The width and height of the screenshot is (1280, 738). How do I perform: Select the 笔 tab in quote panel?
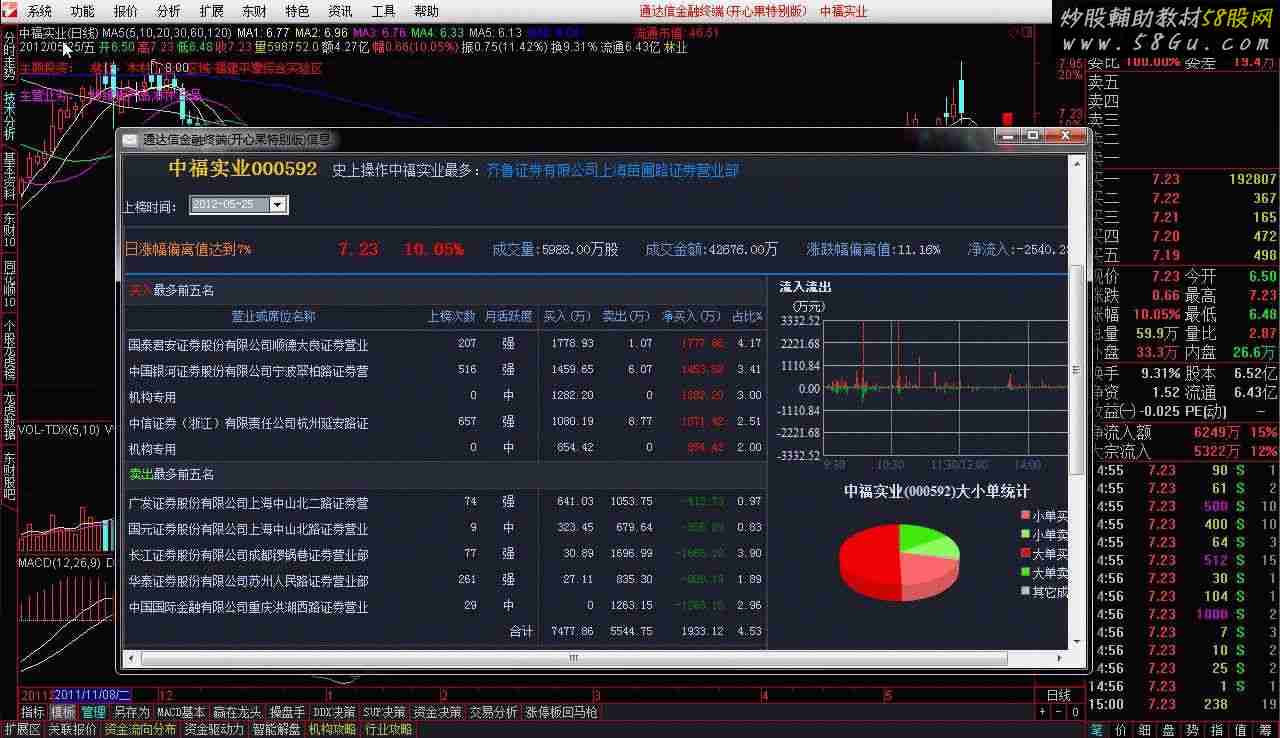pos(1097,729)
